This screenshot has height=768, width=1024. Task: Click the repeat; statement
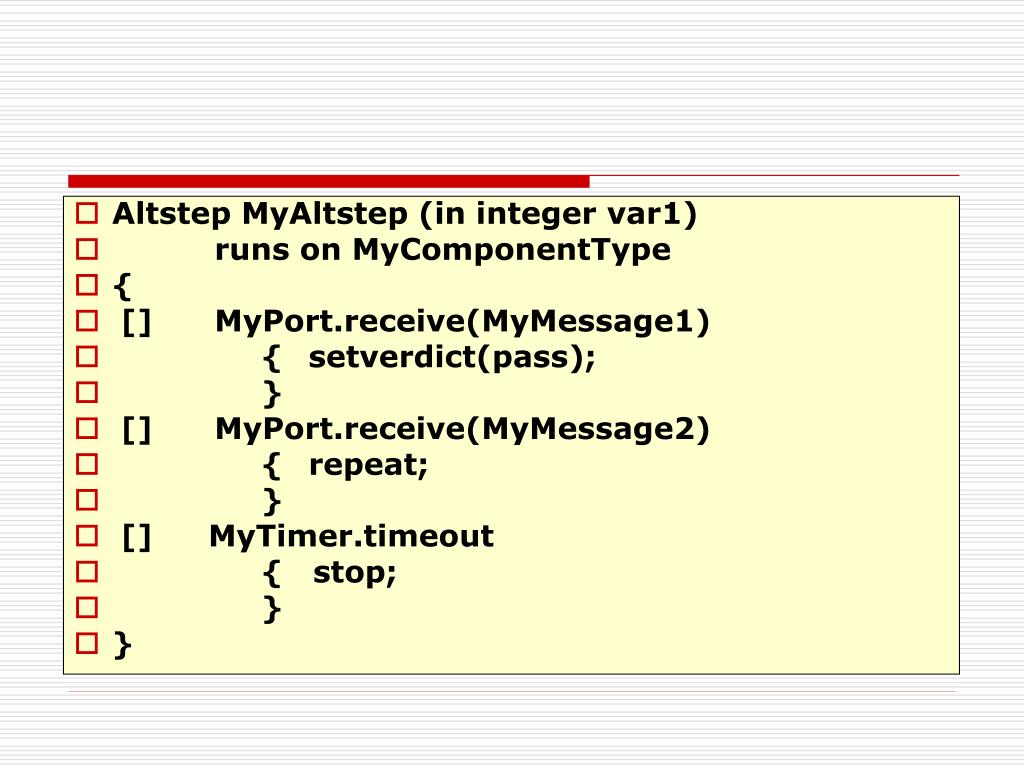click(x=368, y=466)
